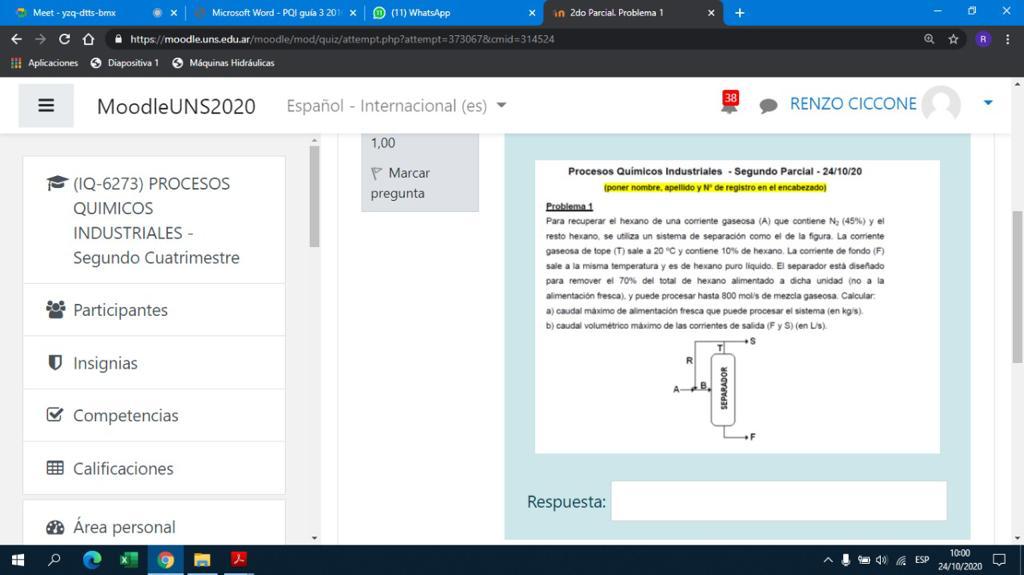This screenshot has width=1024, height=575.
Task: Click the browser reload page icon
Action: click(x=65, y=39)
